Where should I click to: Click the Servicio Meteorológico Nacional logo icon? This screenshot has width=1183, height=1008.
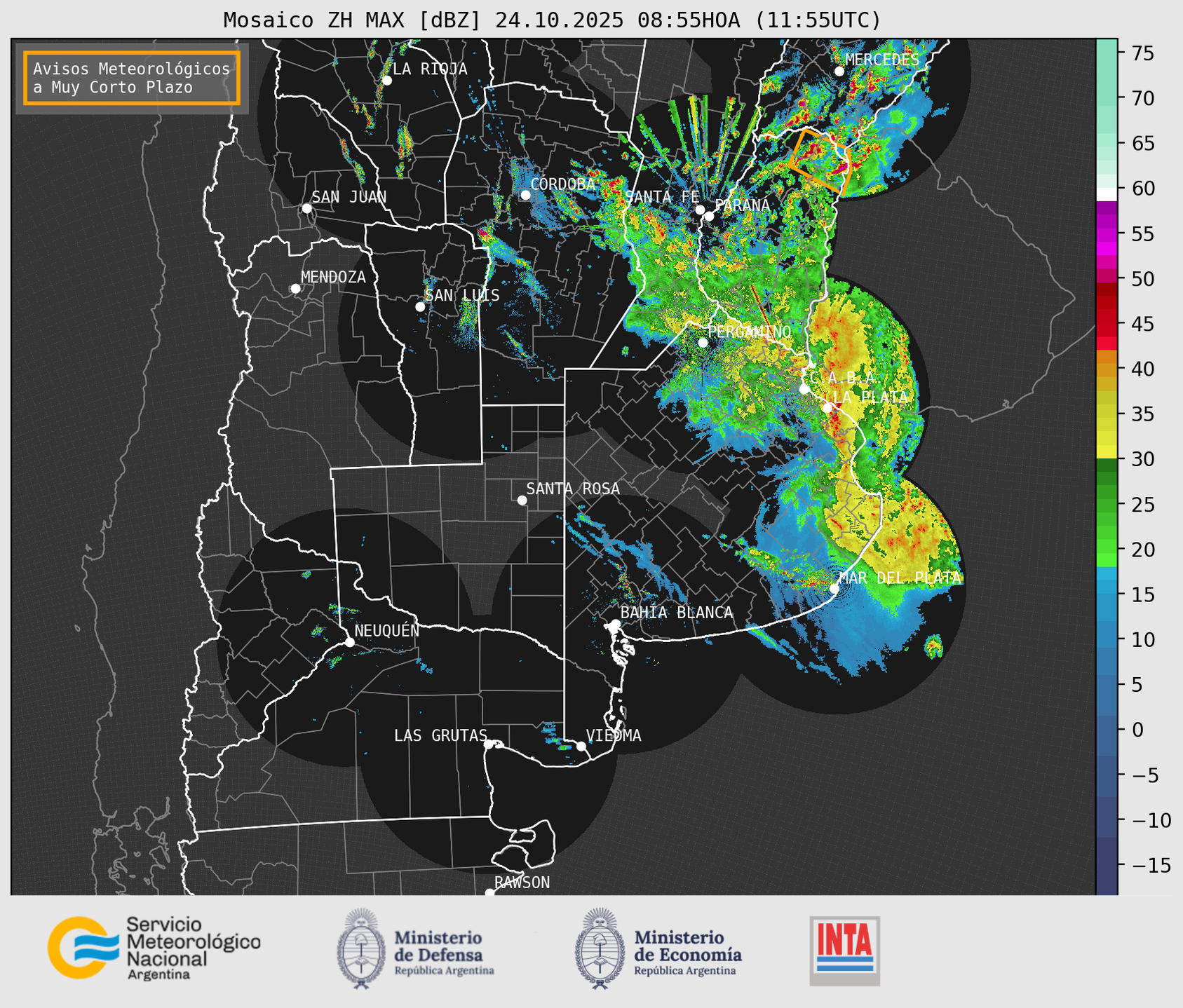(83, 947)
